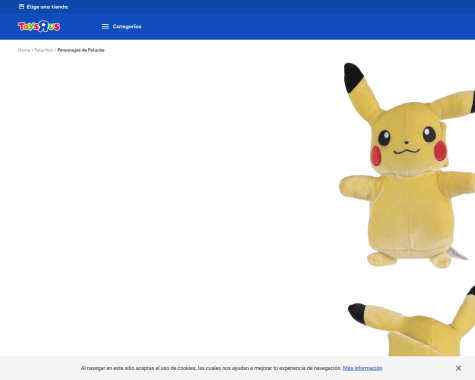The width and height of the screenshot is (475, 380).
Task: Open front-view Pikachu plush image
Action: 407,165
